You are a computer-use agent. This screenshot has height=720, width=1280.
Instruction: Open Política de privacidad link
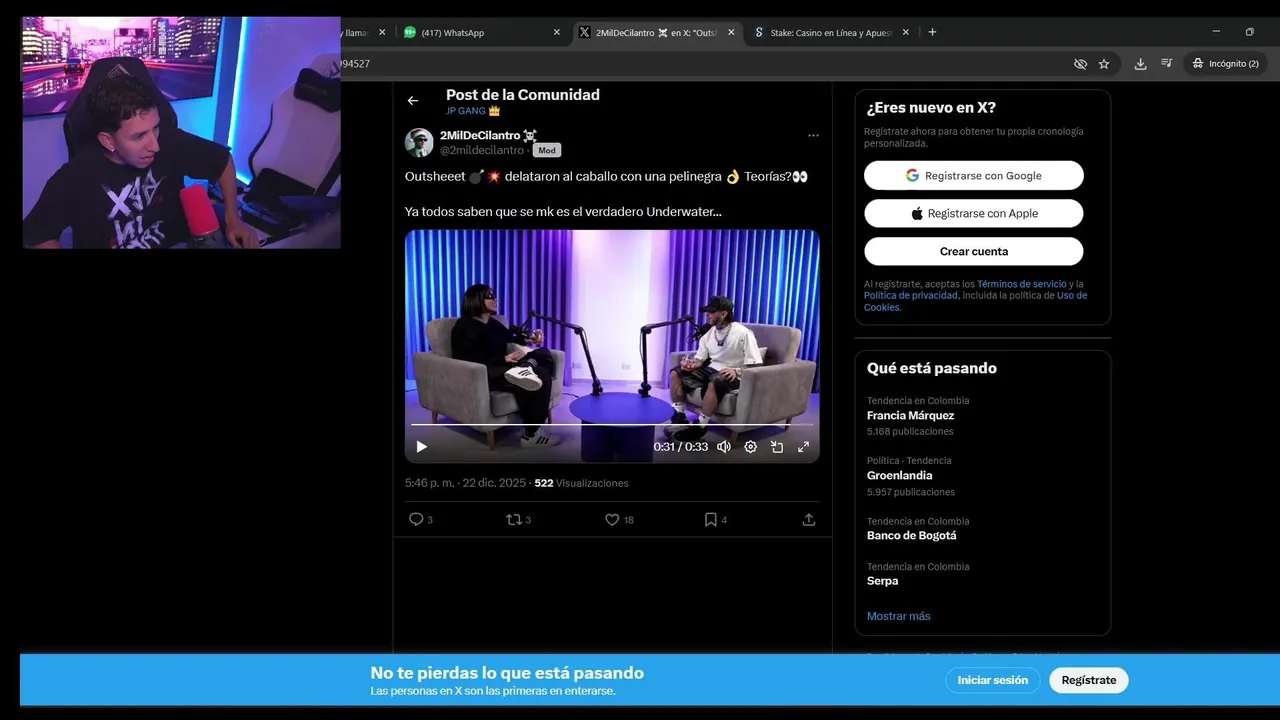911,295
